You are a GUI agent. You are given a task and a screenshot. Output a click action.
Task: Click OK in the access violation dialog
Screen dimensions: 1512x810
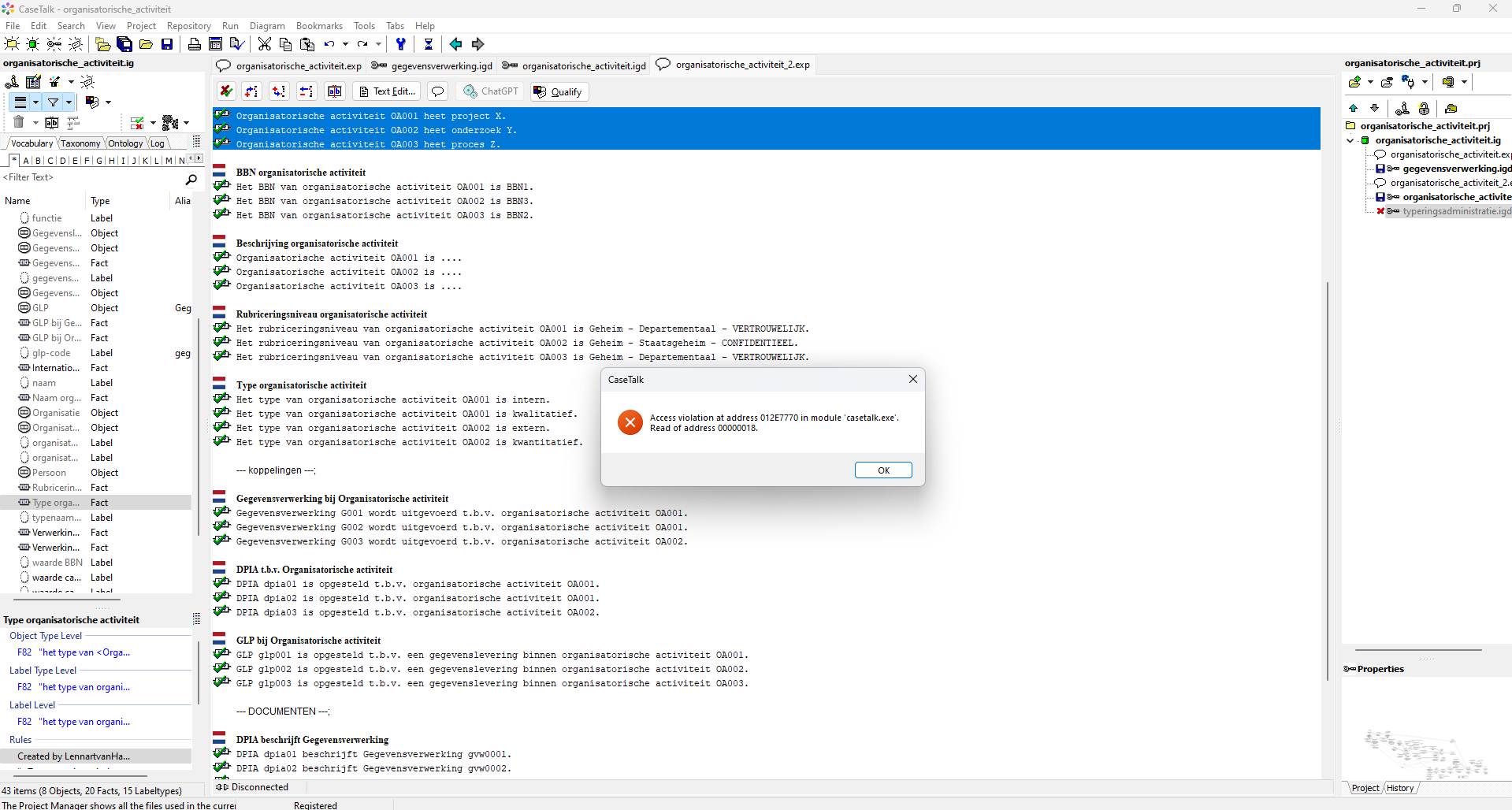coord(882,470)
